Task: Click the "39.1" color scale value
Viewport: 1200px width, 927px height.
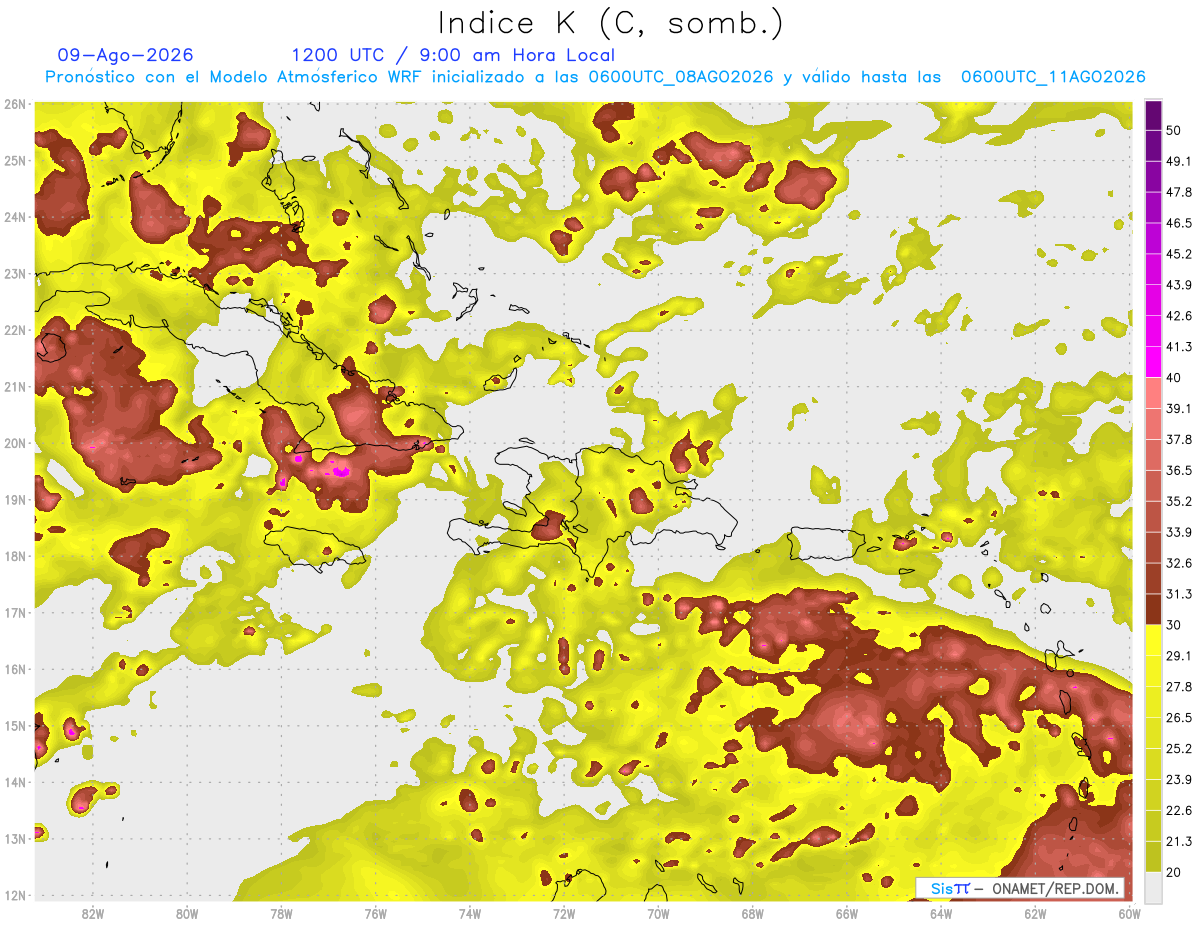Action: [x=1179, y=408]
